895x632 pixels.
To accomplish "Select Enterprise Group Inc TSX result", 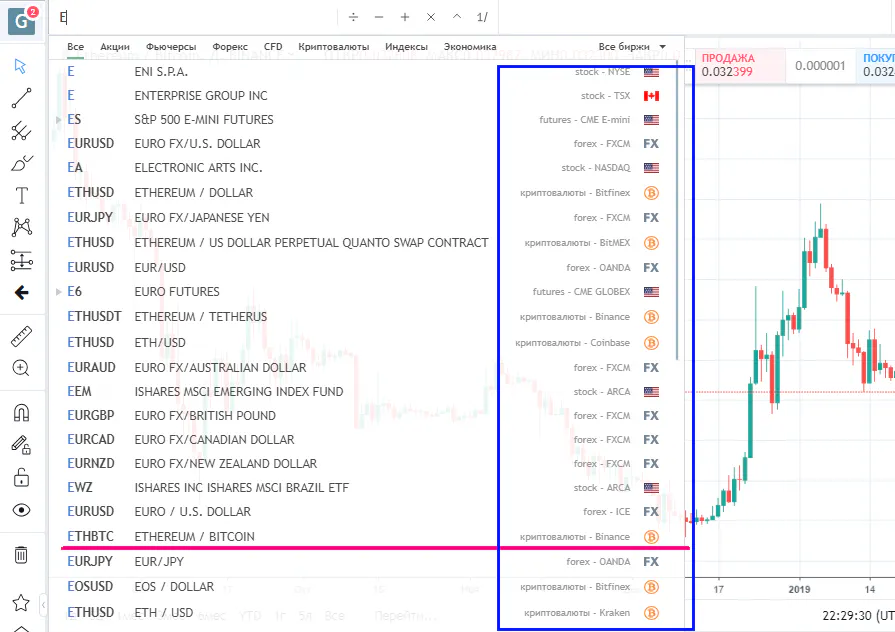I will point(366,96).
